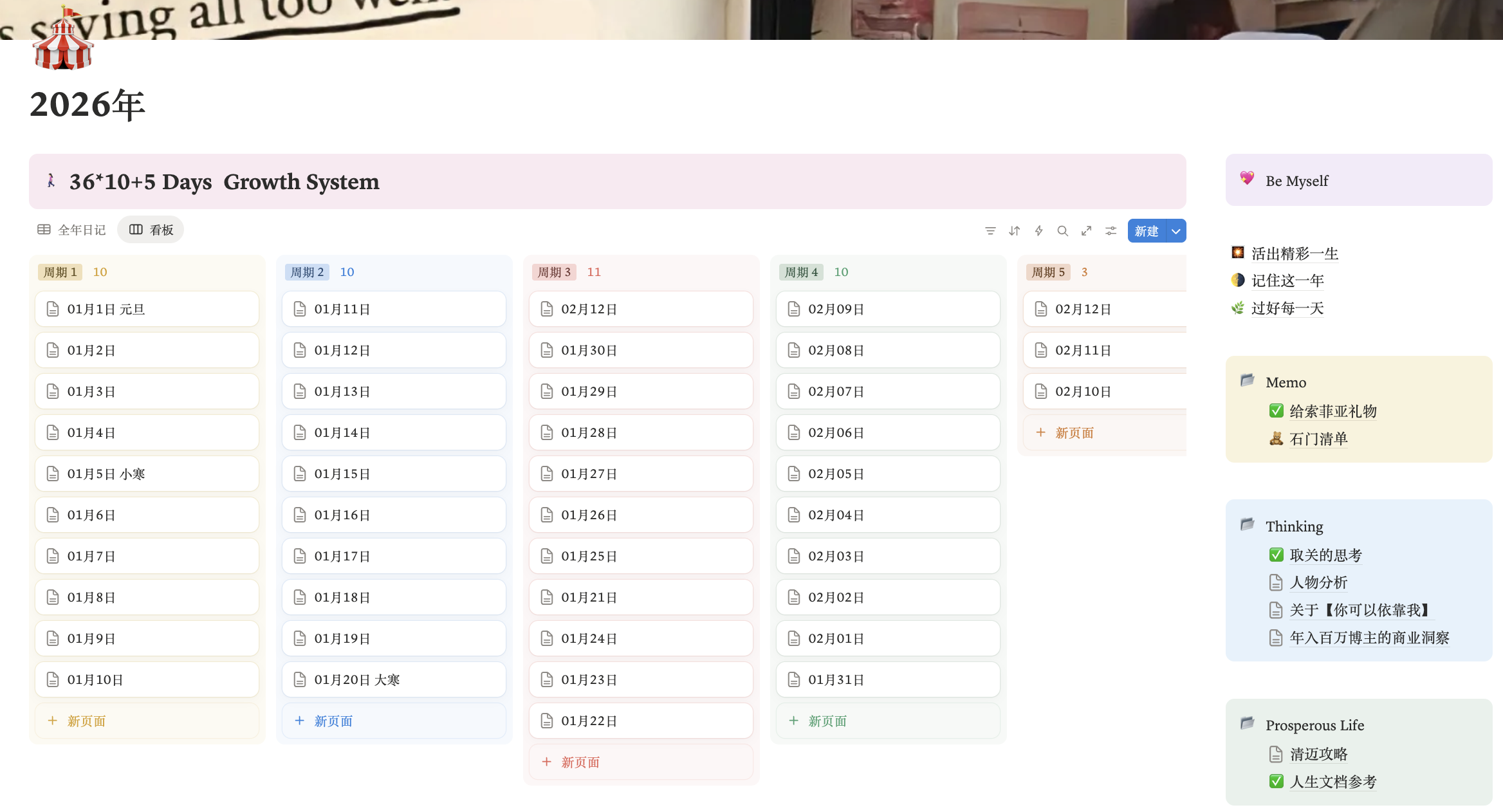The image size is (1503, 812).
Task: Toggle 人生文档参考 green checkbox
Action: [x=1277, y=781]
